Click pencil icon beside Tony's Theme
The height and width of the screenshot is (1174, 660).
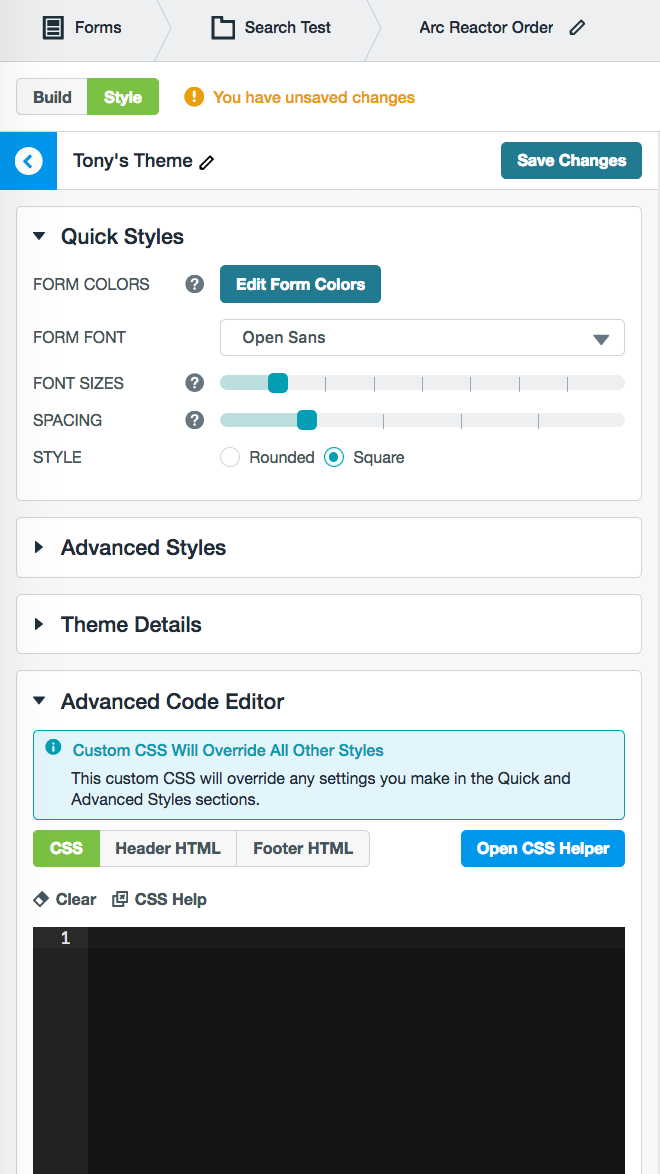207,162
